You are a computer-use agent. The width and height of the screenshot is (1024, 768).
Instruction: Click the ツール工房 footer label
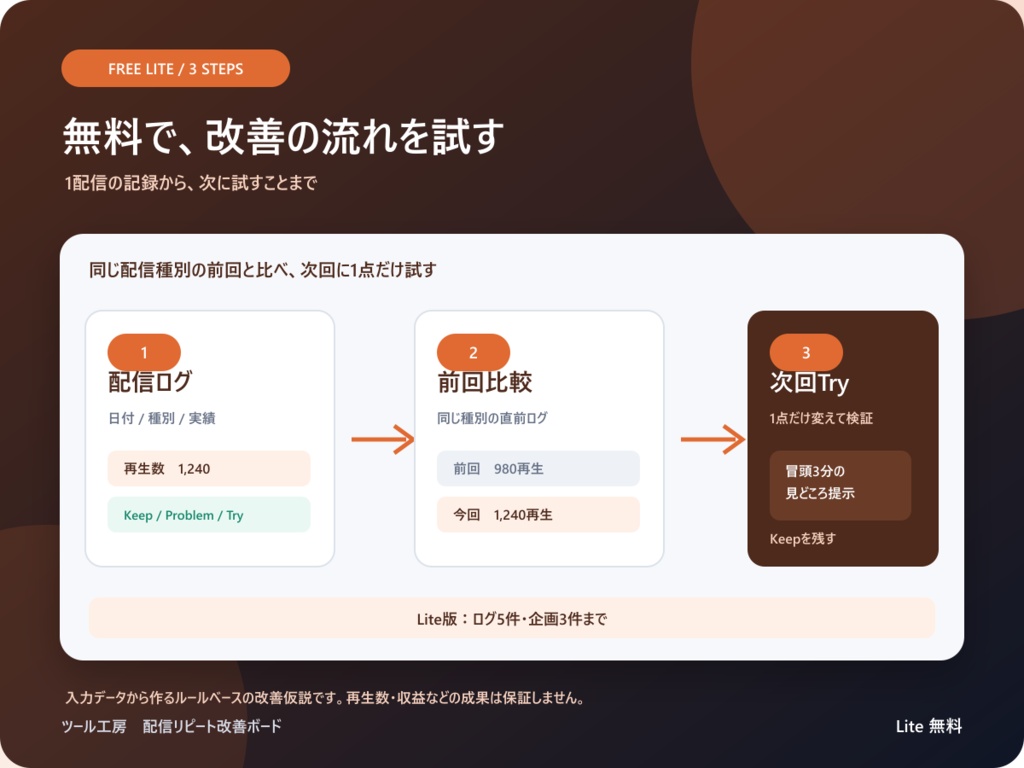click(x=94, y=726)
